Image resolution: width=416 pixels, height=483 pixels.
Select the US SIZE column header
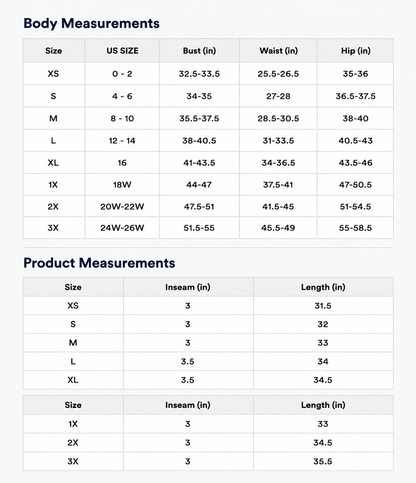[x=122, y=51]
